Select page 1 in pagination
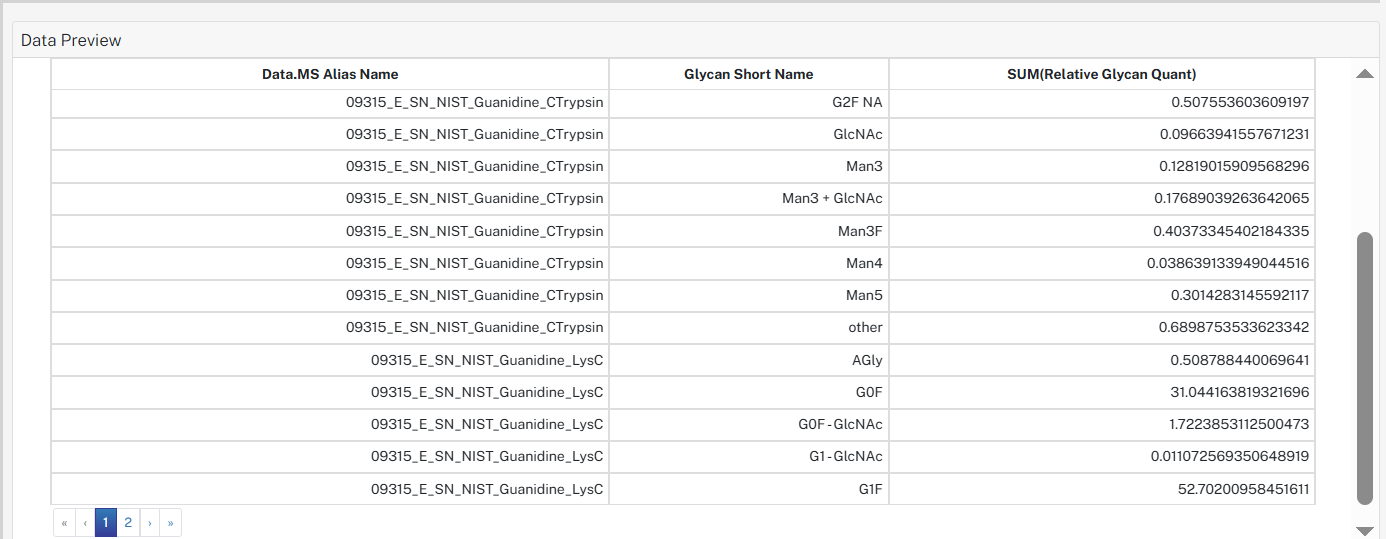This screenshot has height=539, width=1386. point(106,522)
